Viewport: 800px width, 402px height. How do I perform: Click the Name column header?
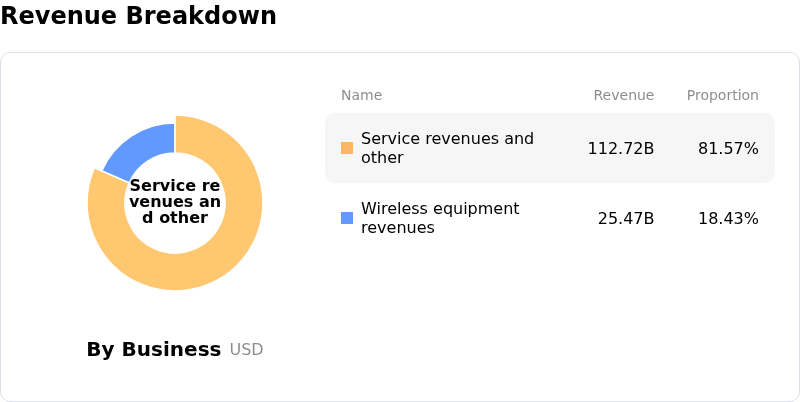point(361,95)
